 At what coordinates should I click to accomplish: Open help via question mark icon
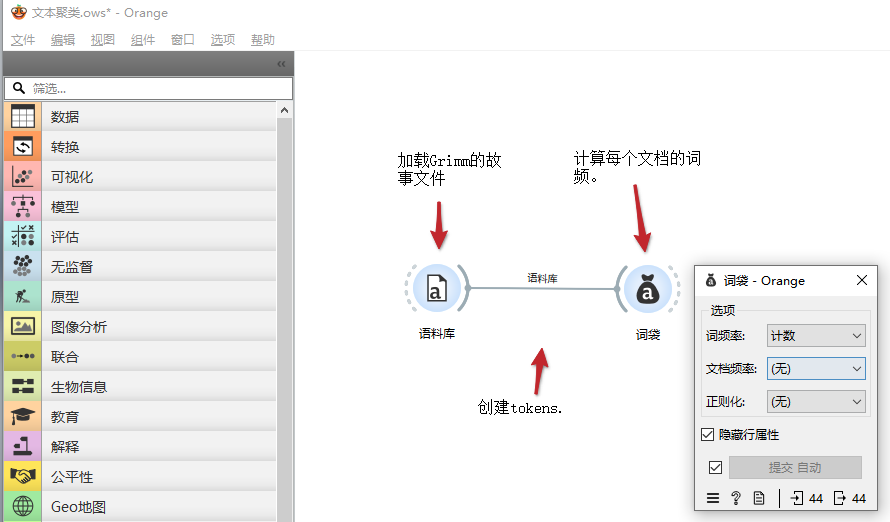(736, 498)
